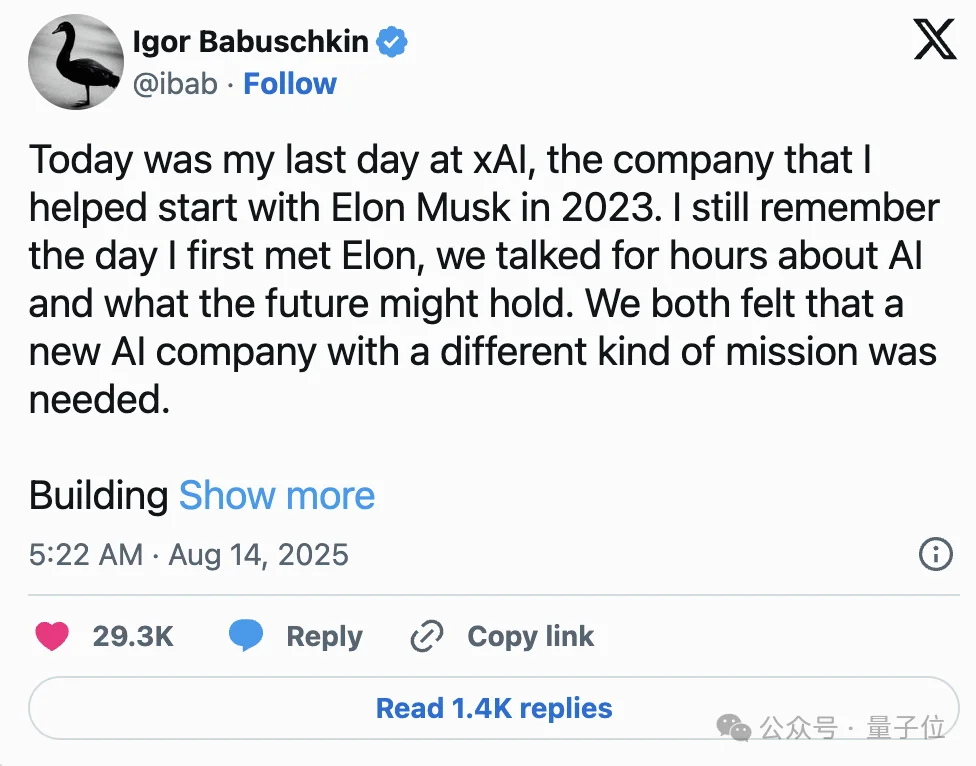This screenshot has height=766, width=976.
Task: Open the 5:22 AM Aug 14 timestamp
Action: 189,554
